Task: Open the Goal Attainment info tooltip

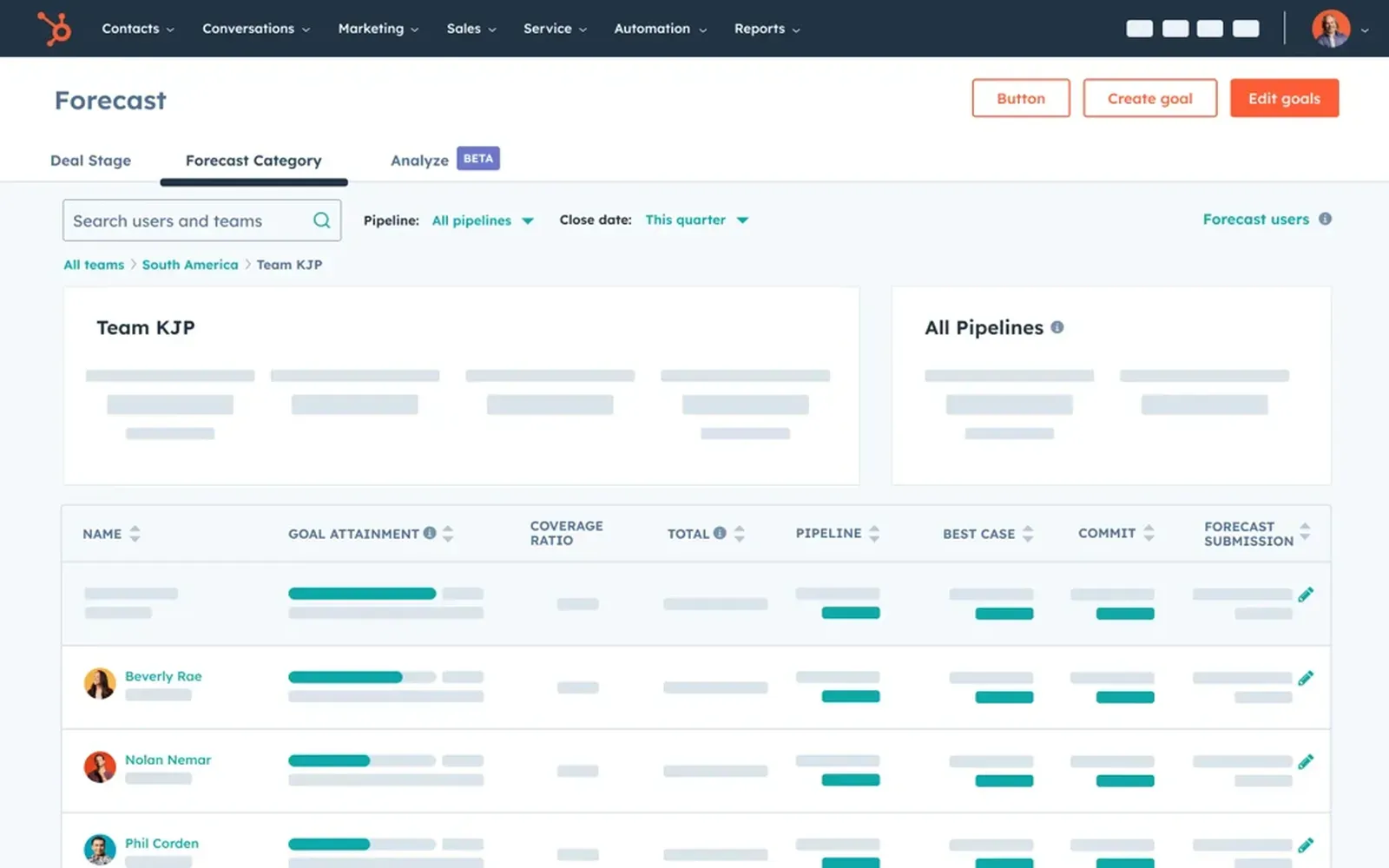Action: click(x=431, y=533)
